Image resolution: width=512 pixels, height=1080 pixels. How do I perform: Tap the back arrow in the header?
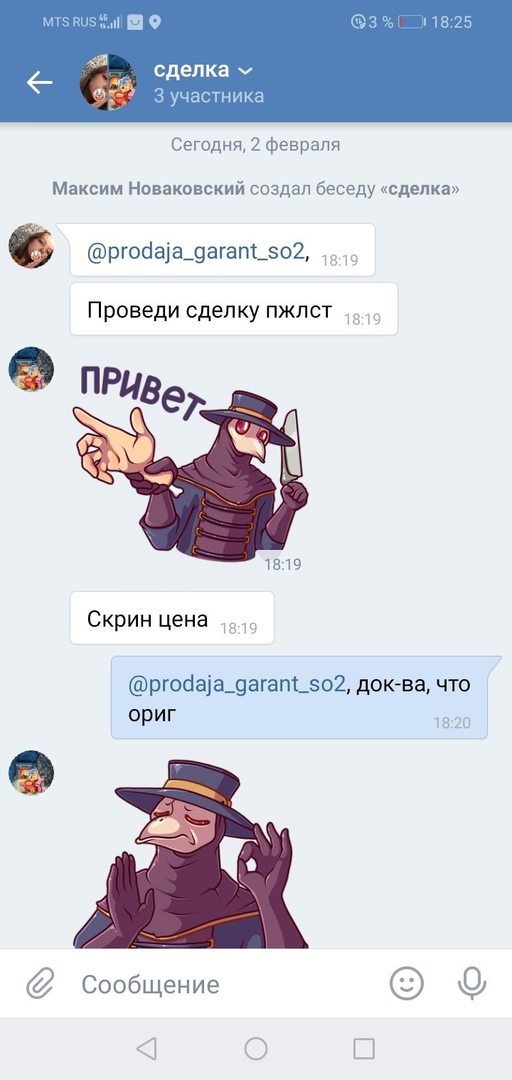[39, 83]
